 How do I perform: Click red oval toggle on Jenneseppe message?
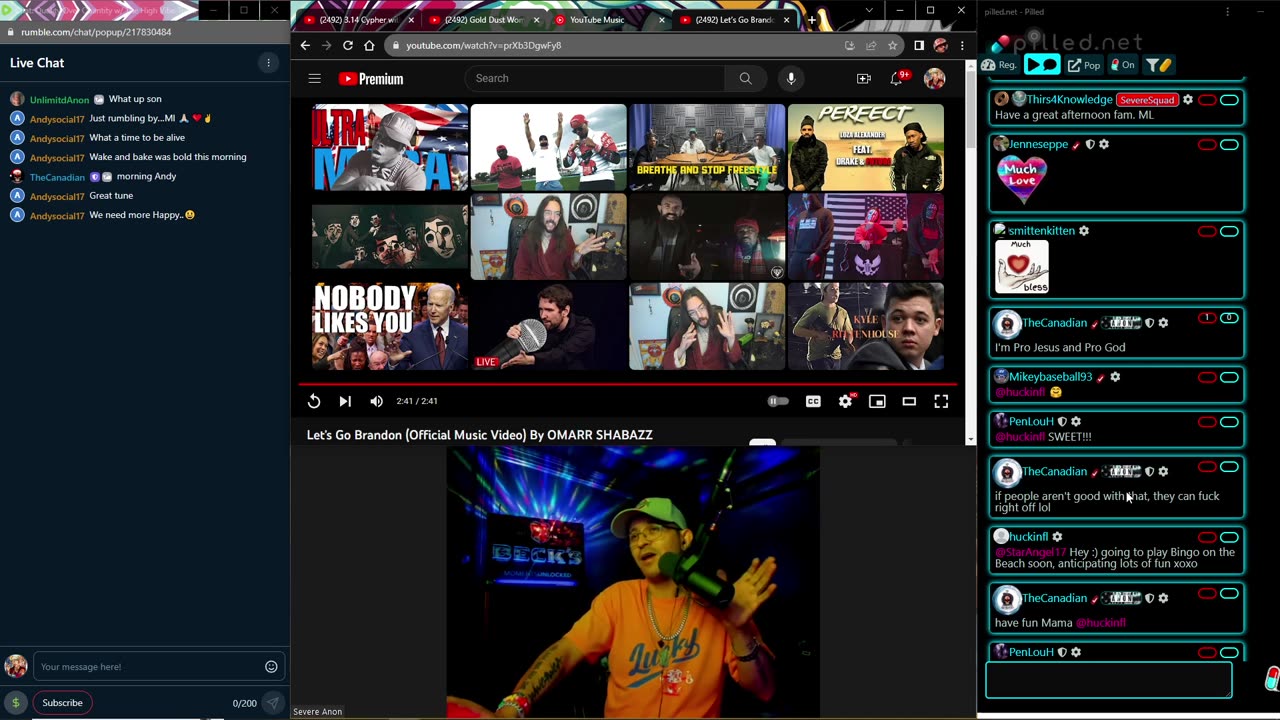[x=1207, y=145]
